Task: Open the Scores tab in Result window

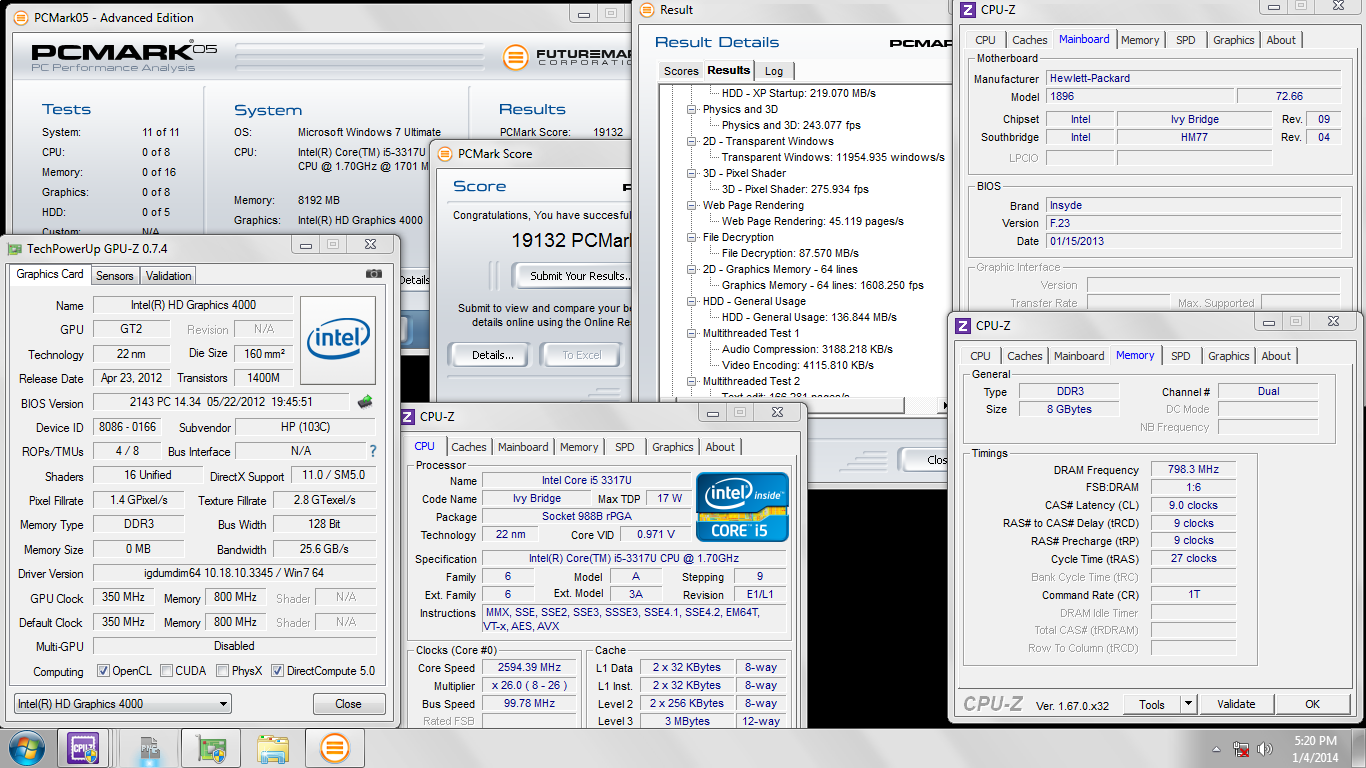Action: pyautogui.click(x=681, y=71)
